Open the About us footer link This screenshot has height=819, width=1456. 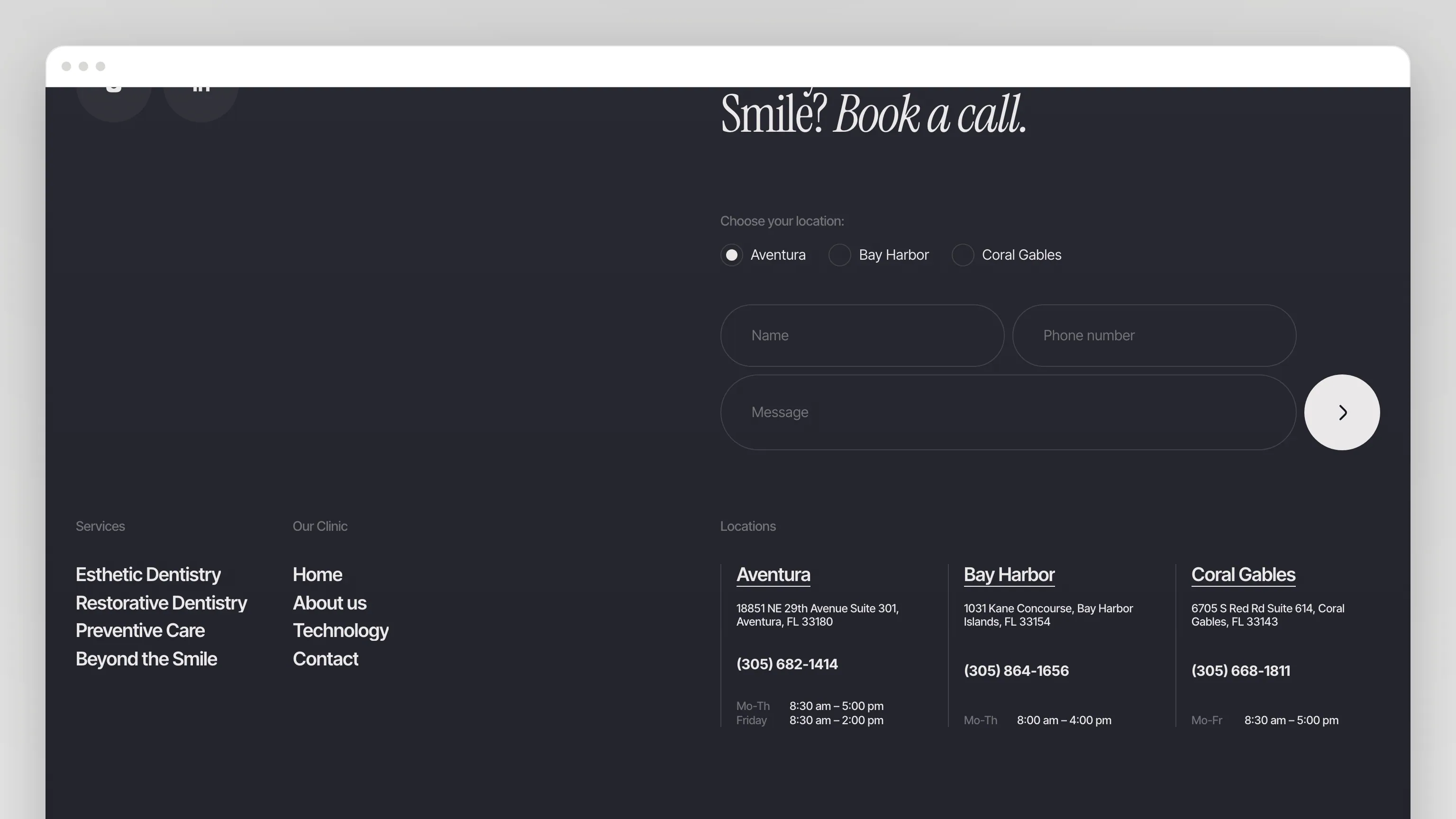tap(329, 602)
